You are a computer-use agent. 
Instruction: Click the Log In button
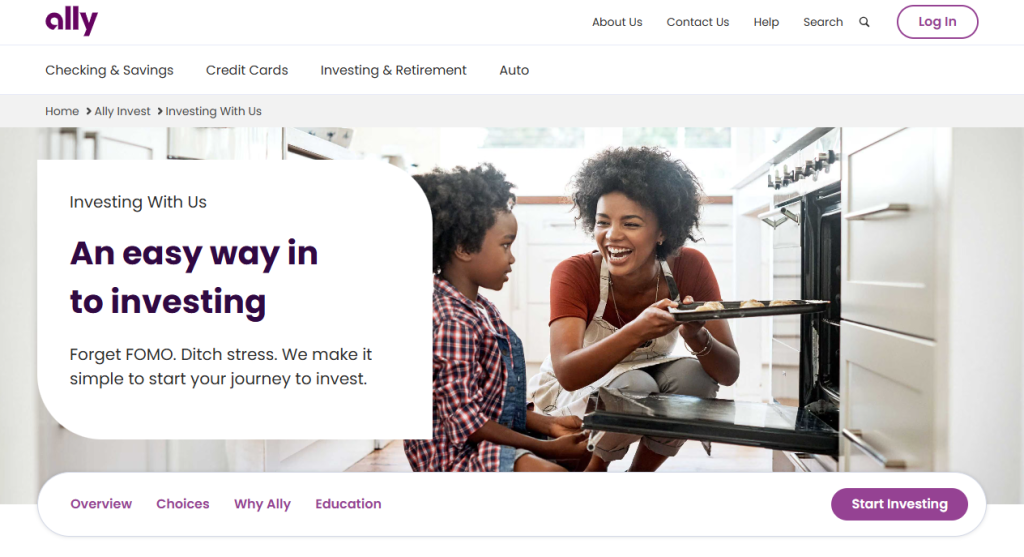click(937, 22)
